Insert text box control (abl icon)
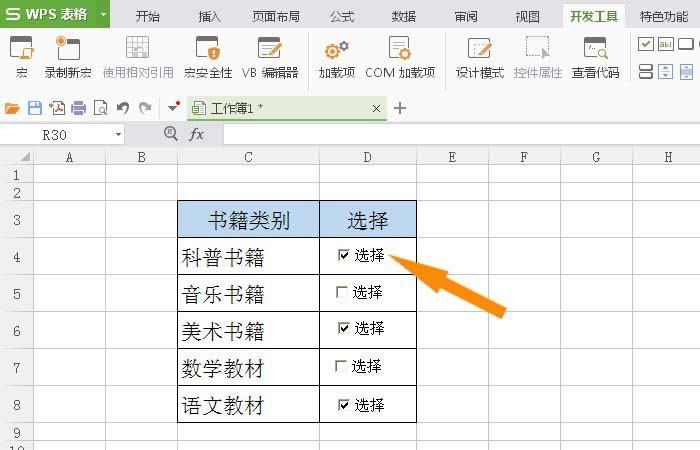Screen dimensions: 700x450 point(666,44)
